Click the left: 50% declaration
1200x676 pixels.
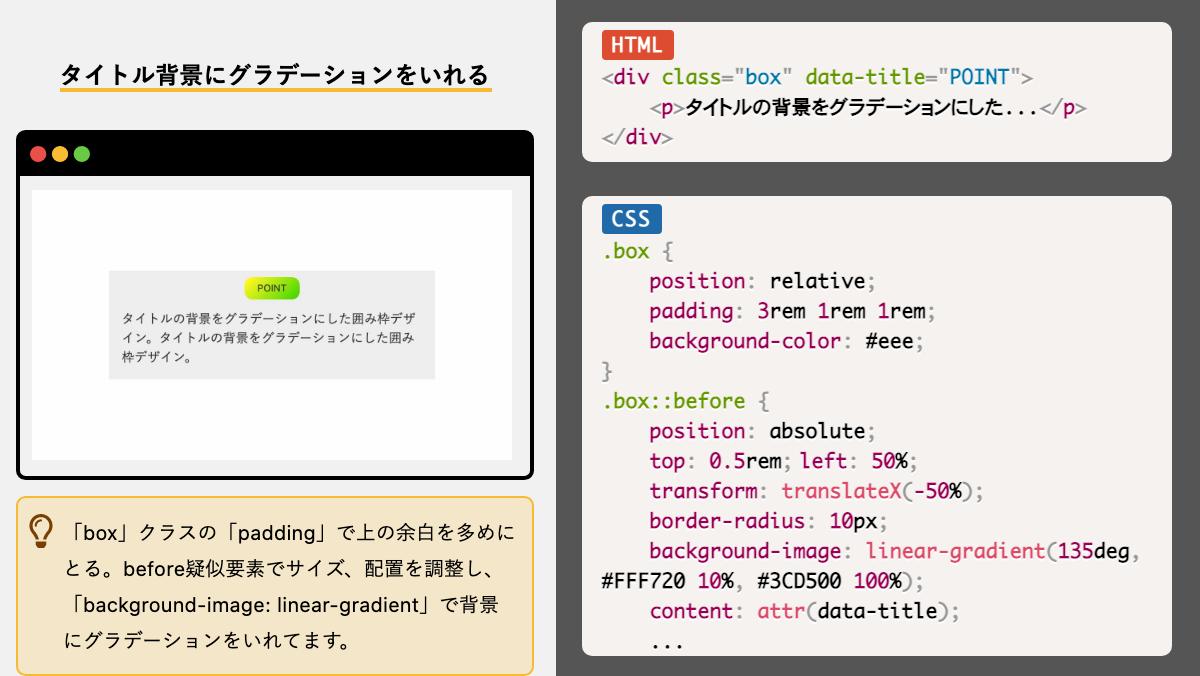pyautogui.click(x=858, y=461)
